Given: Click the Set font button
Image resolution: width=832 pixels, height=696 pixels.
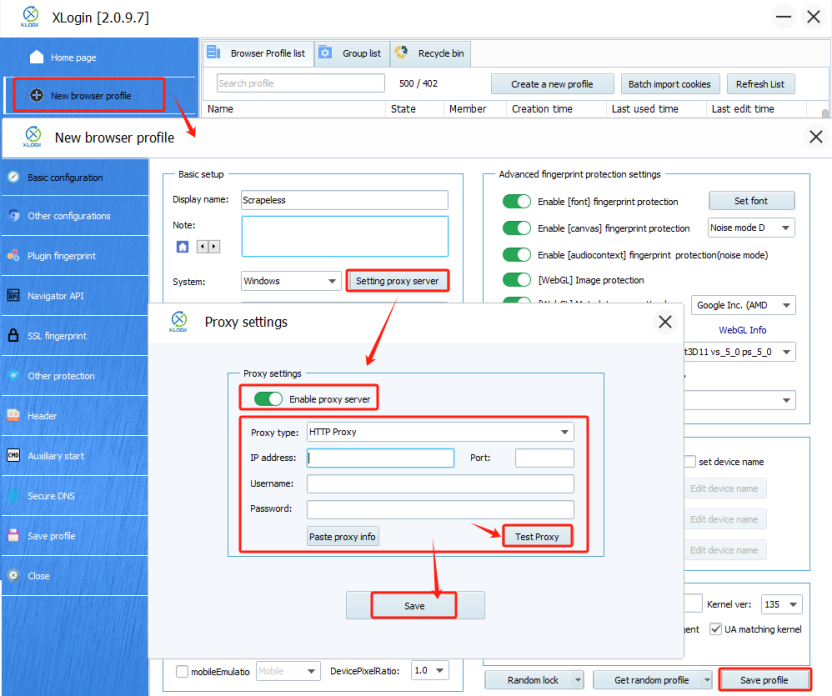Looking at the screenshot, I should click(x=751, y=201).
